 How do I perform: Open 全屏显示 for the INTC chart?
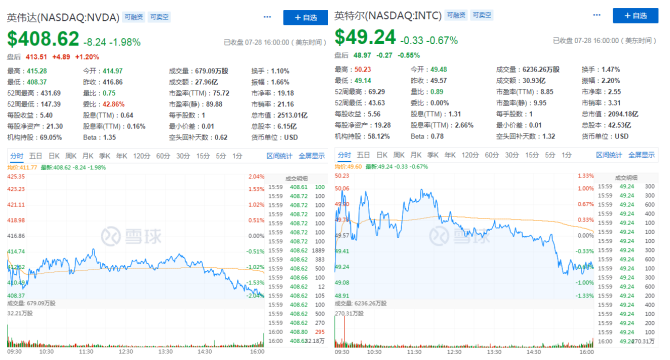point(641,155)
